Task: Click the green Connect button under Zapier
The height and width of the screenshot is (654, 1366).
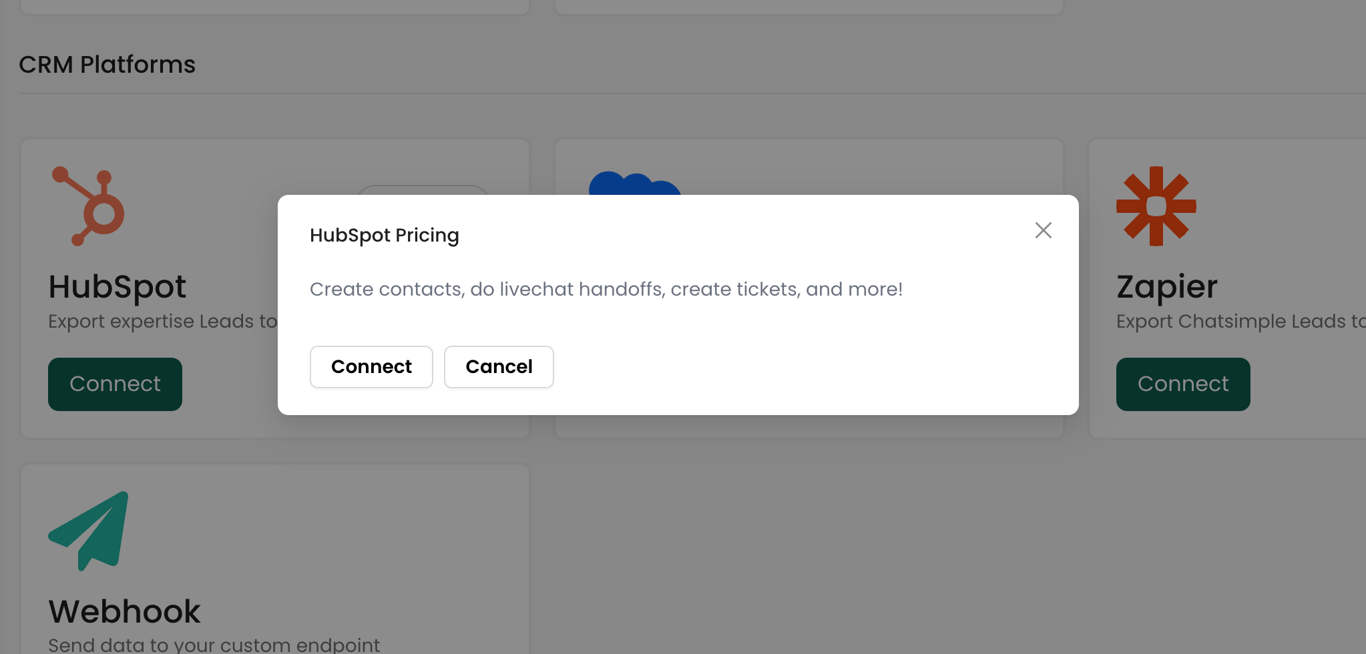Action: (1183, 384)
